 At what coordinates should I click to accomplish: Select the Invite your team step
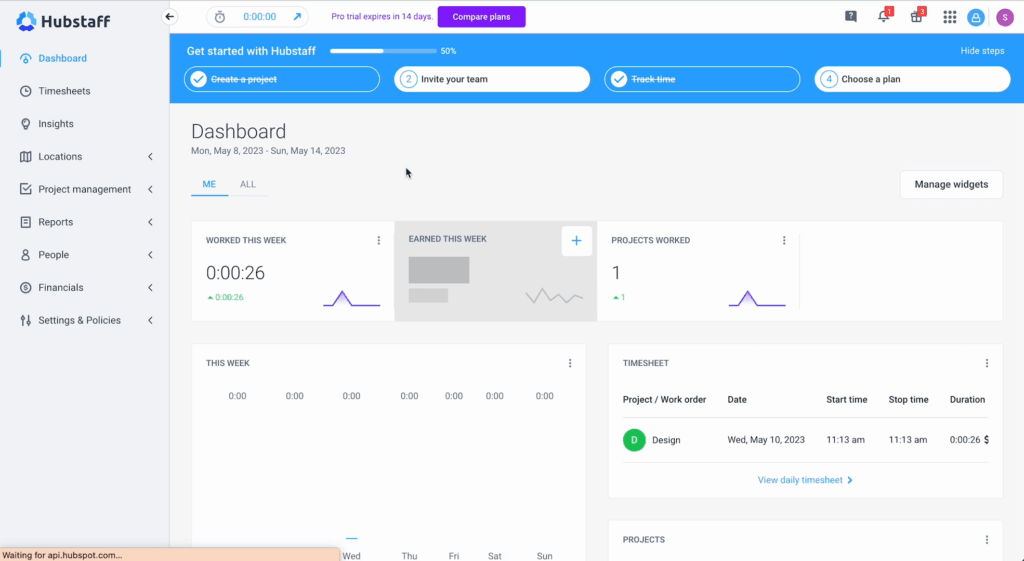tap(492, 79)
